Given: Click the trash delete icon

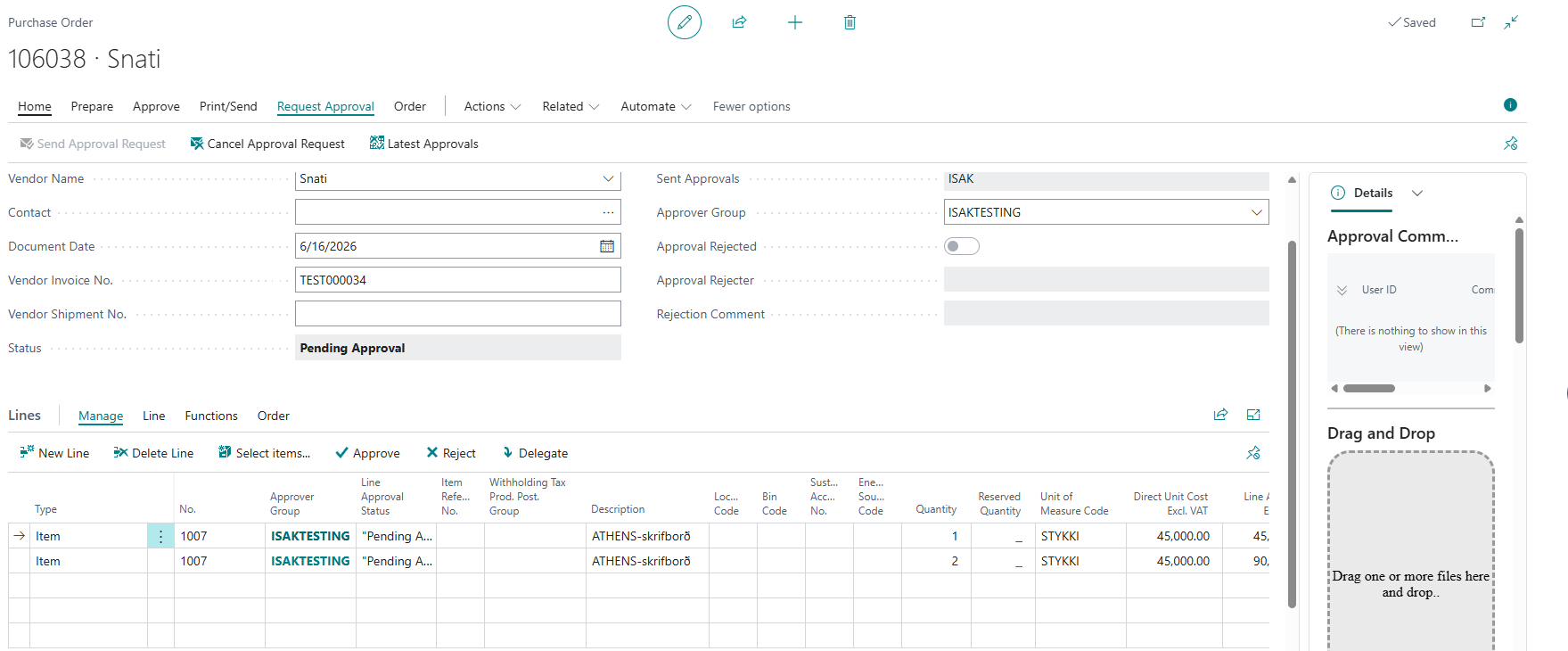Looking at the screenshot, I should pos(850,22).
